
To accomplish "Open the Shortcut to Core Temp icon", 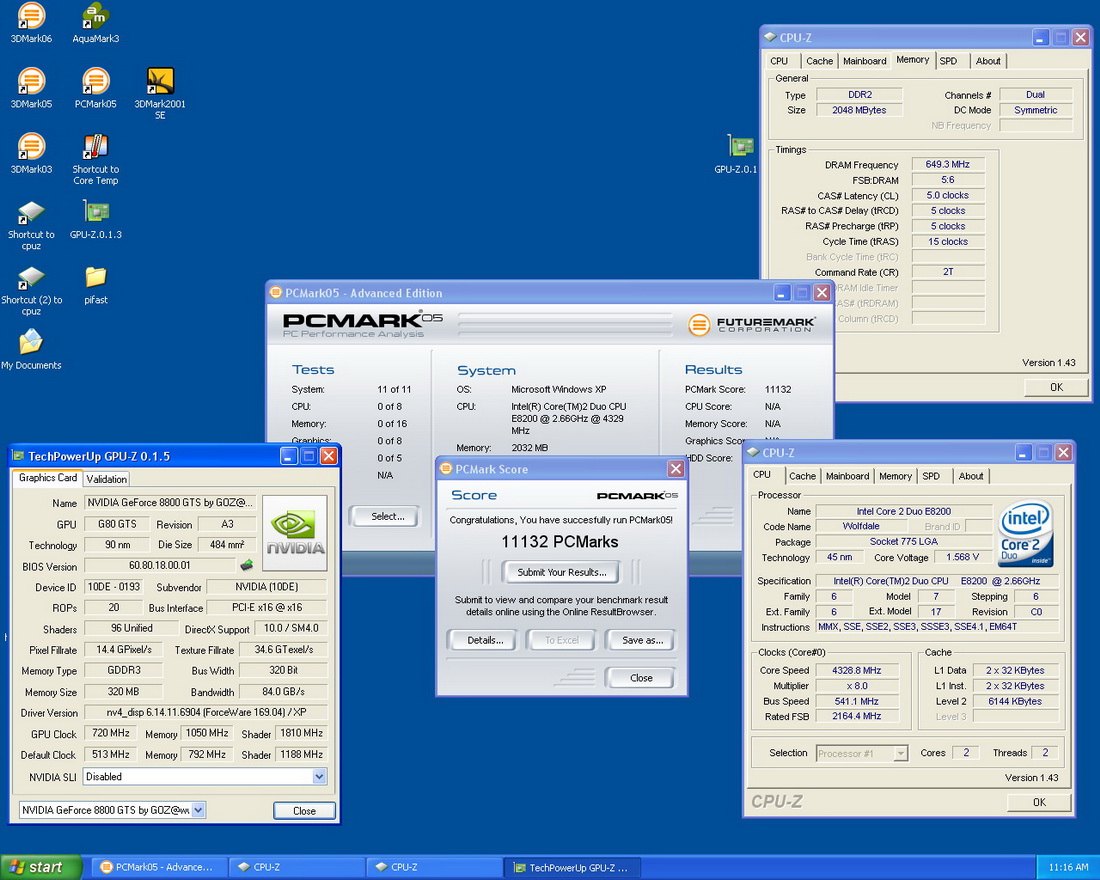I will click(x=95, y=159).
